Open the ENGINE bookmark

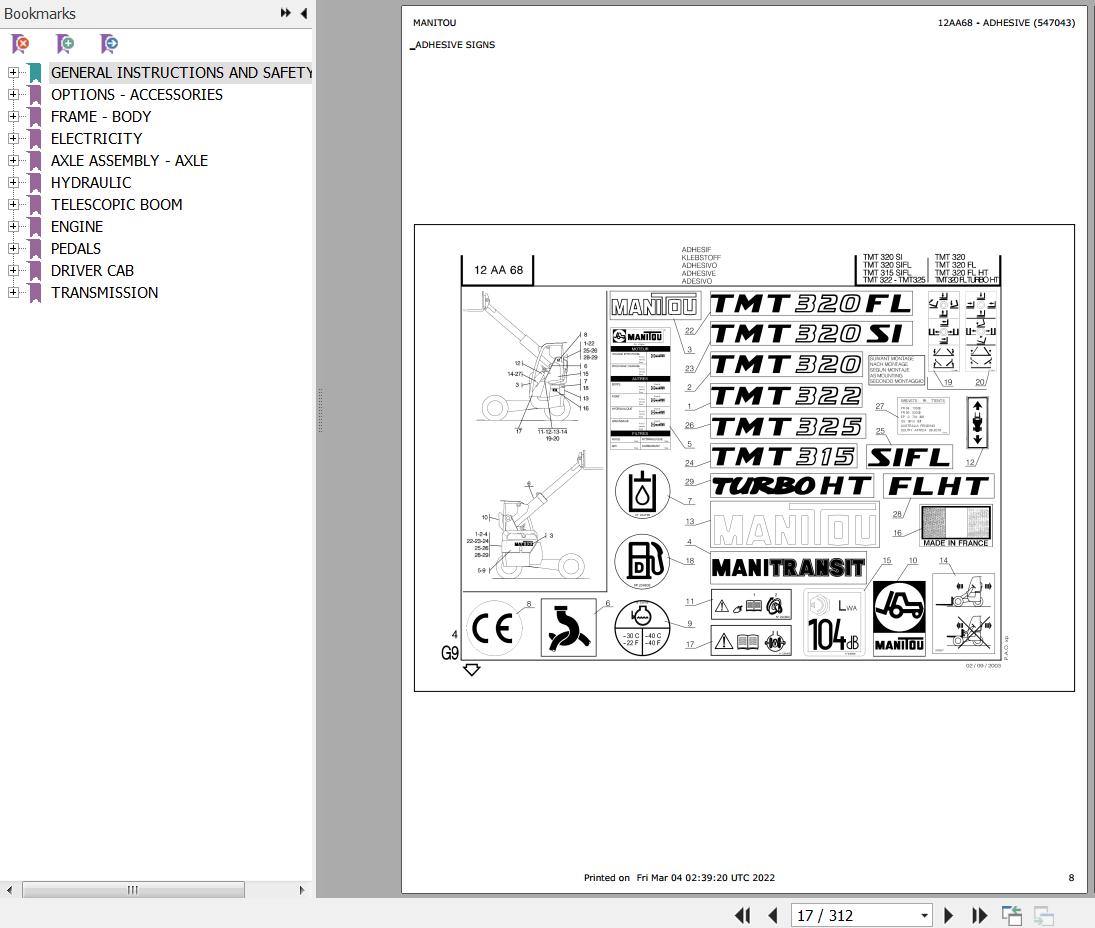[77, 226]
